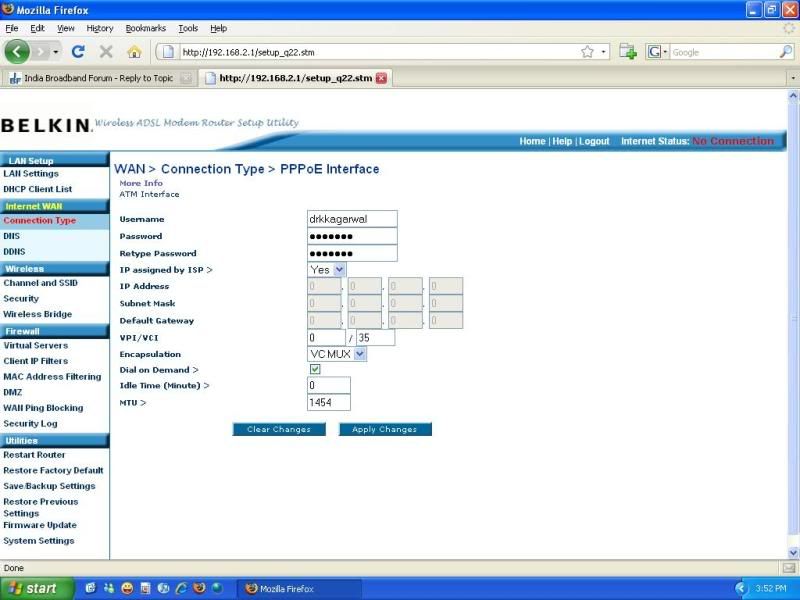
Task: Open the Bookmarks menu
Action: click(146, 28)
